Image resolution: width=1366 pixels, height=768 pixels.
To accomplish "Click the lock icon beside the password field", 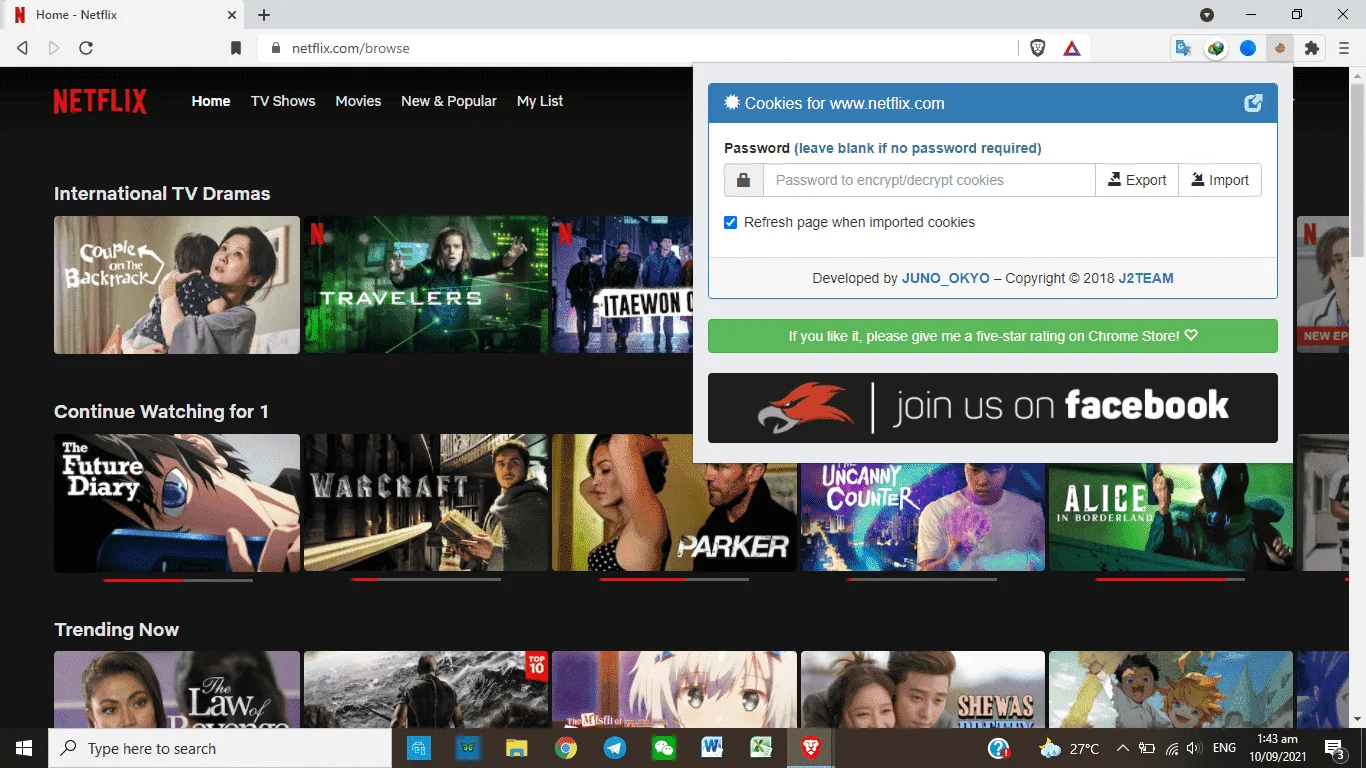I will pyautogui.click(x=743, y=180).
